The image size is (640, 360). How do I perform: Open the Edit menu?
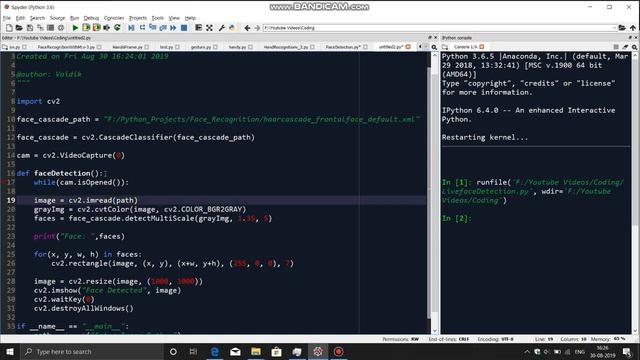click(20, 18)
